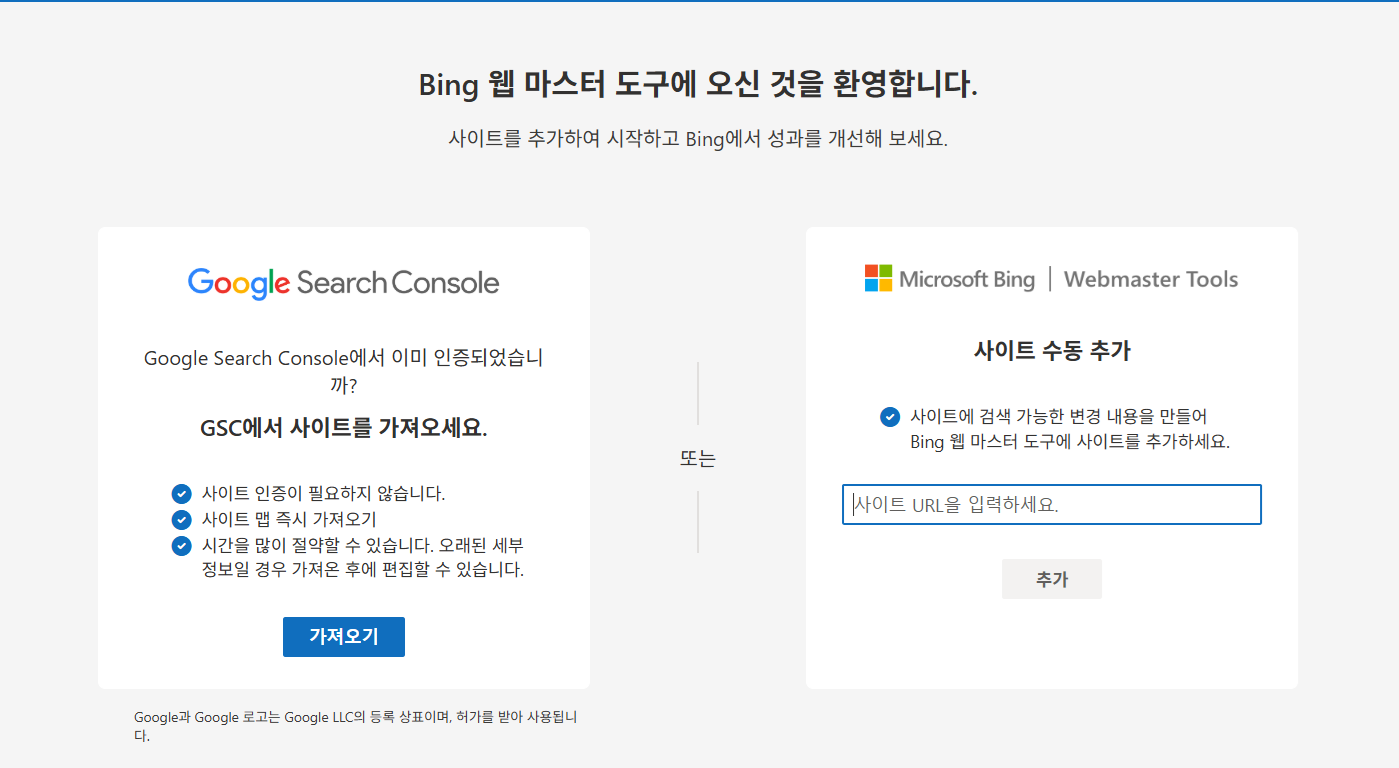1399x768 pixels.
Task: Click the "Webmaster Tools" wordmark
Action: click(1150, 280)
